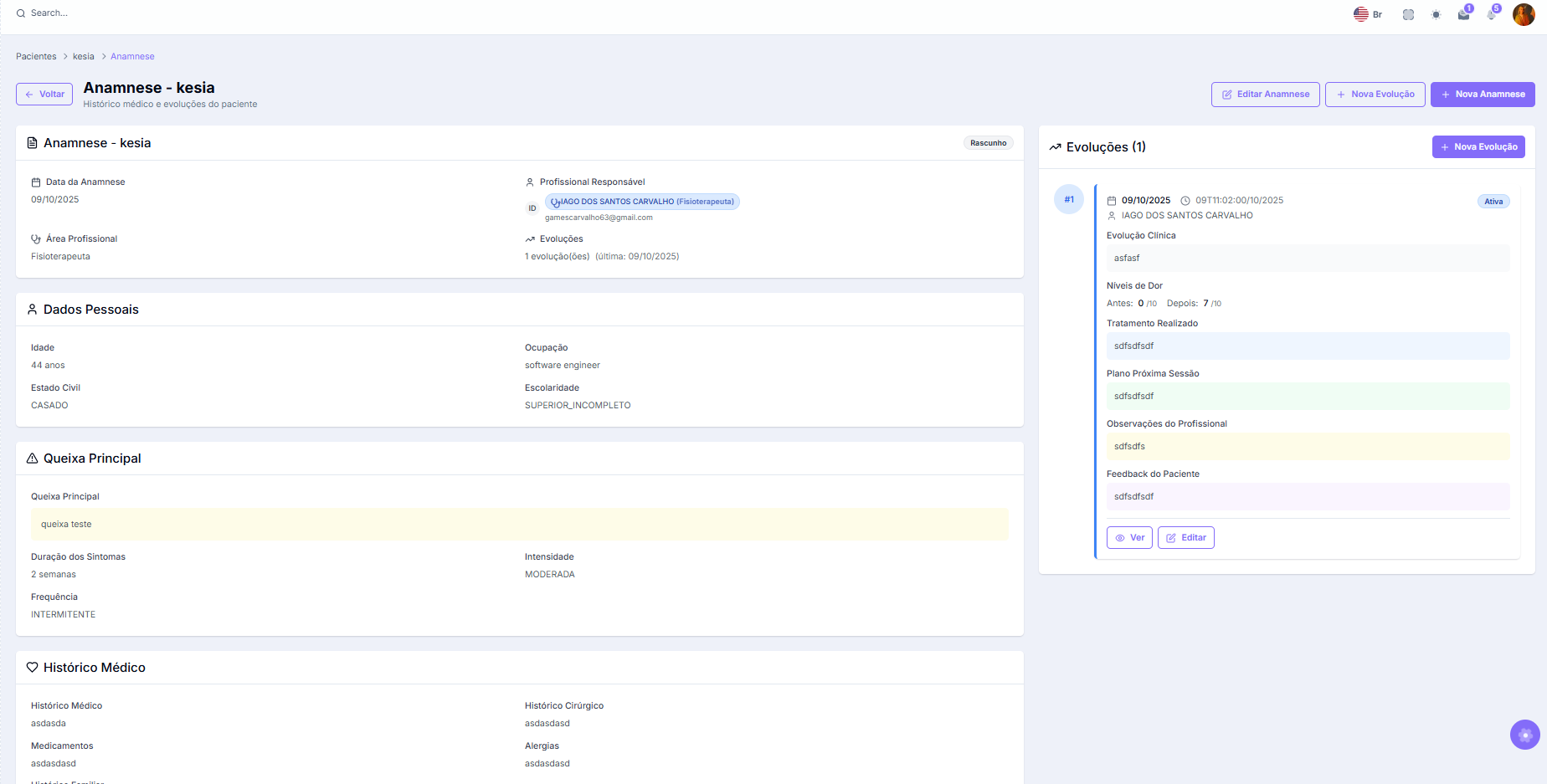This screenshot has height=784, width=1547.
Task: Click Editar Anamnese button
Action: pos(1265,95)
